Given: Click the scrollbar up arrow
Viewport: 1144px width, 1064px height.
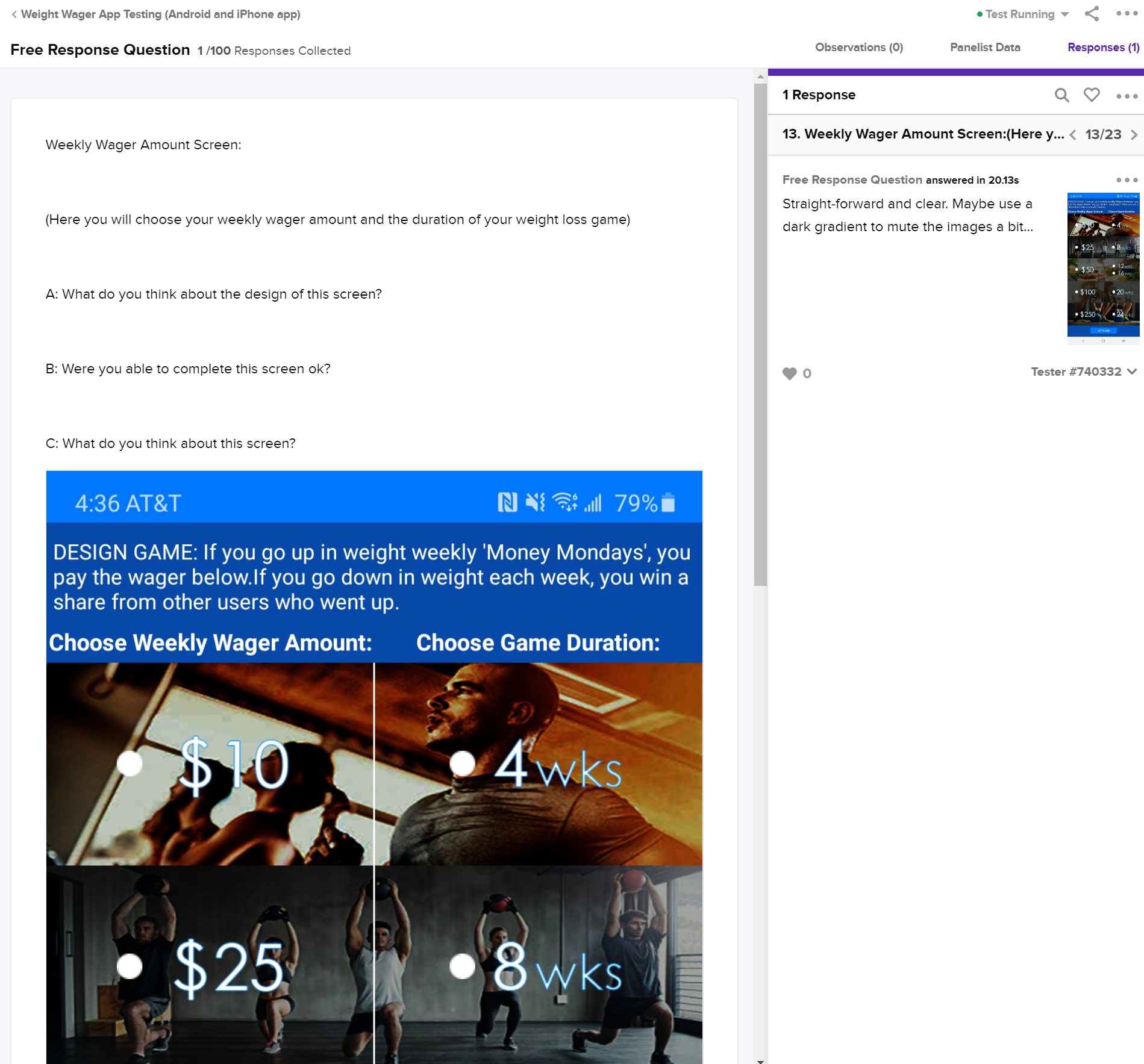Looking at the screenshot, I should [760, 76].
